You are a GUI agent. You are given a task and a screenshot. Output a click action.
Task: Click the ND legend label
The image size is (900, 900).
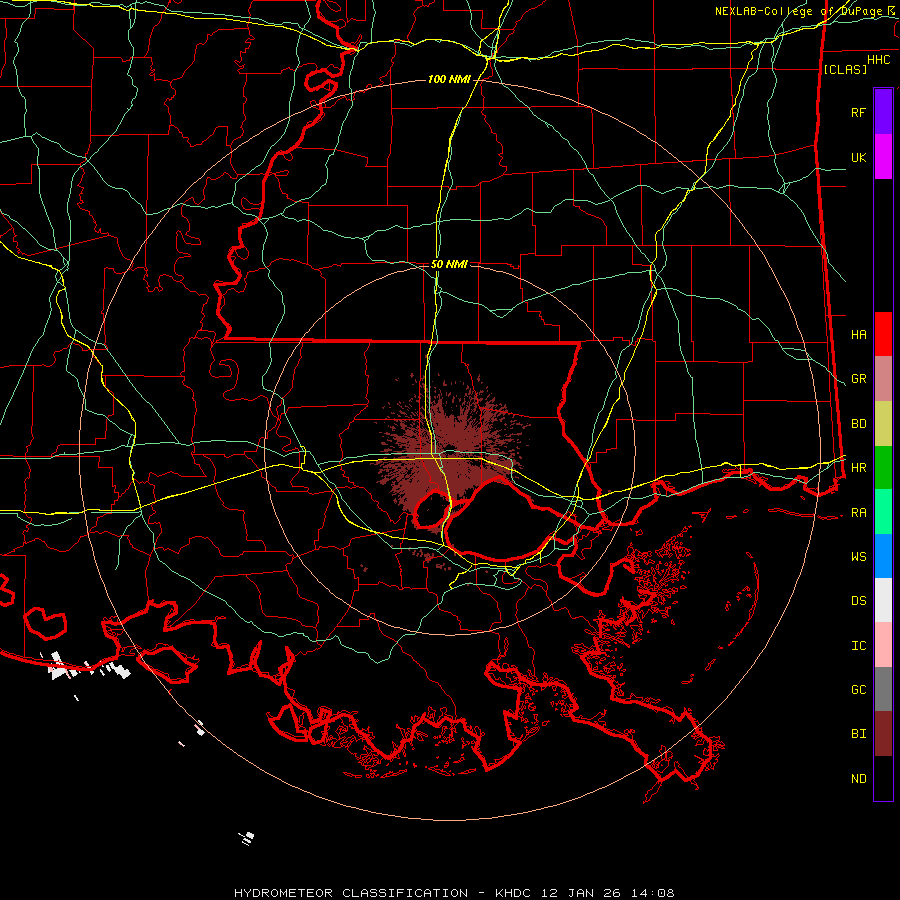tap(858, 779)
